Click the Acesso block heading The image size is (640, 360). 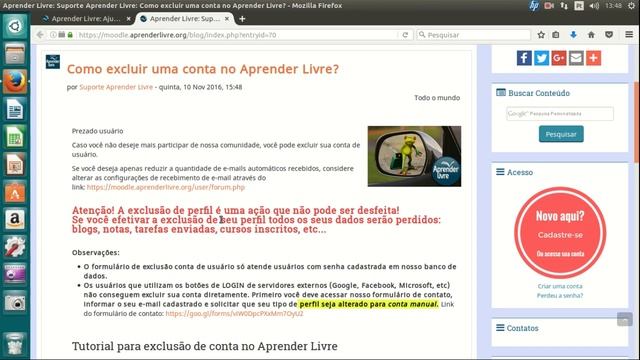(x=520, y=172)
